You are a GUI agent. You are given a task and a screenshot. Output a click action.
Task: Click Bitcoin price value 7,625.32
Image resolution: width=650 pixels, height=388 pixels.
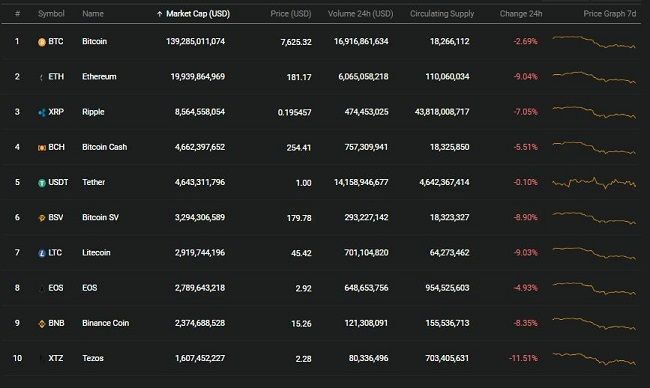296,42
